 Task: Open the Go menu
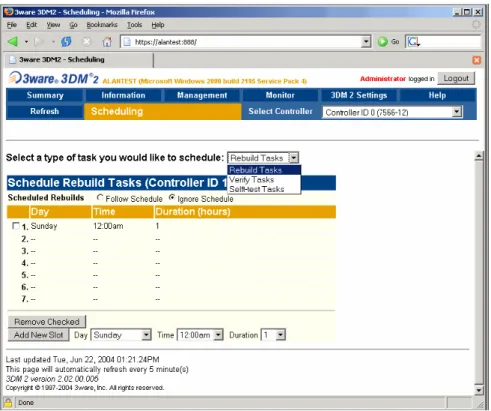point(73,25)
